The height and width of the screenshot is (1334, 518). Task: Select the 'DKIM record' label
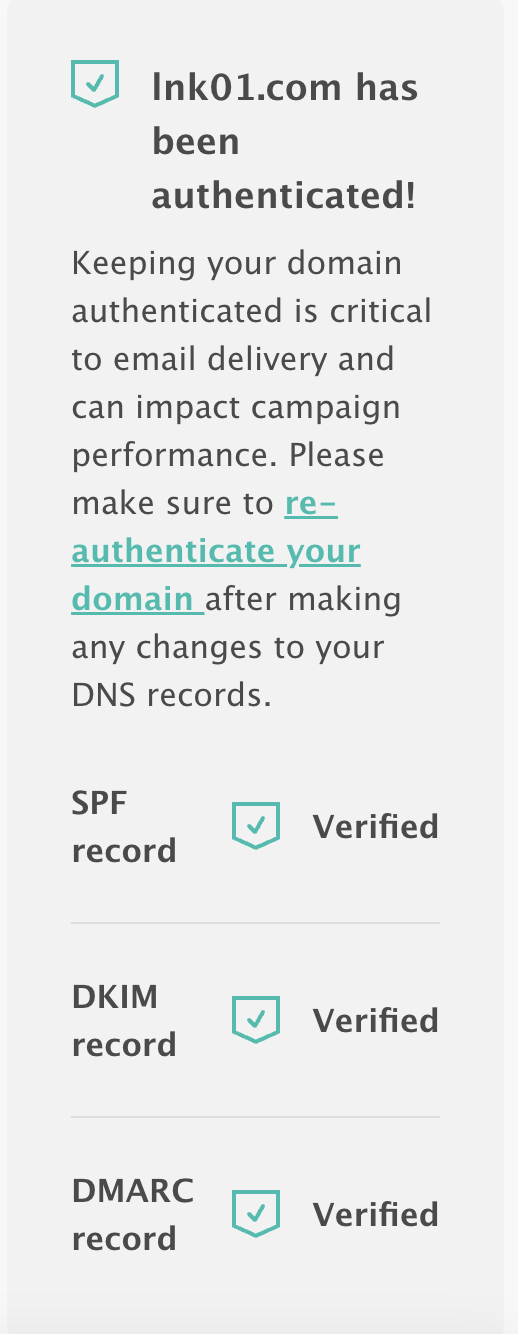pyautogui.click(x=124, y=1021)
